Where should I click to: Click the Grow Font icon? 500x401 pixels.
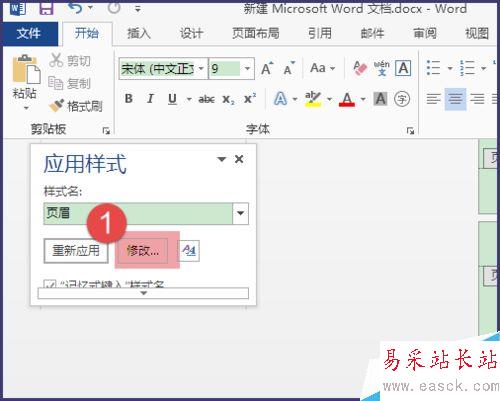coord(267,69)
